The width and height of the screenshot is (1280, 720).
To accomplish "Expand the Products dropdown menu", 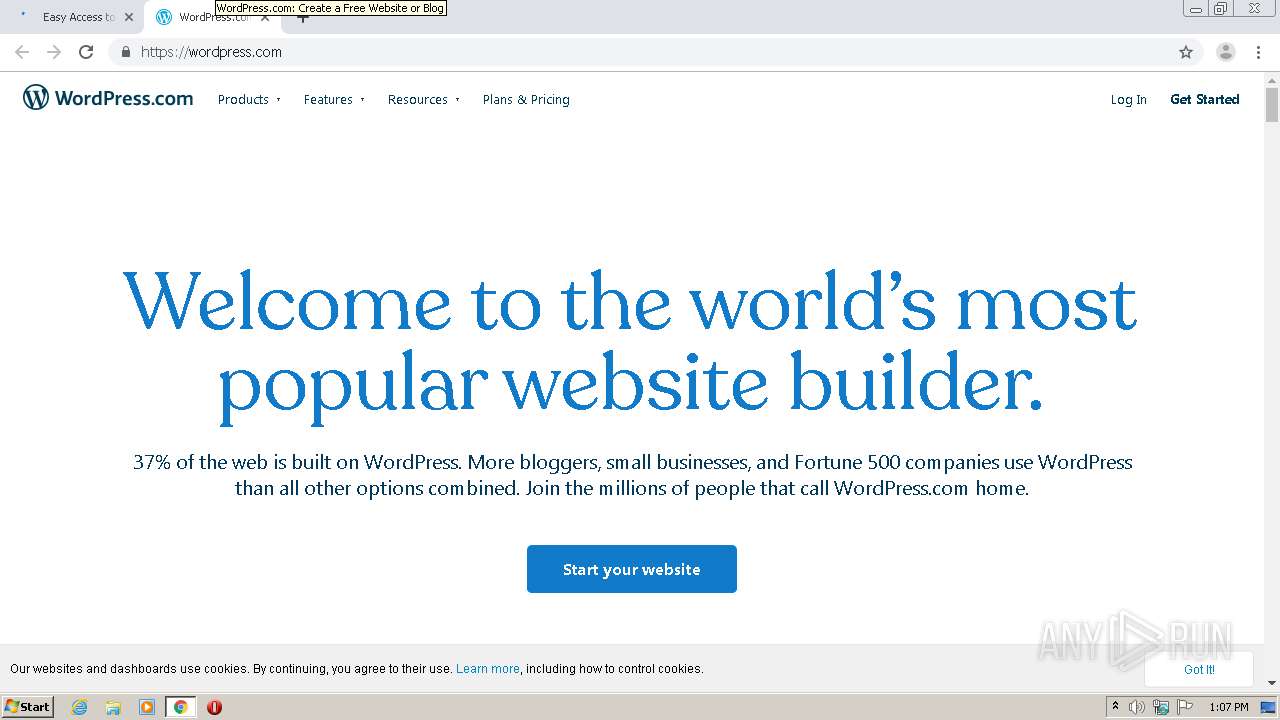I will pyautogui.click(x=249, y=99).
